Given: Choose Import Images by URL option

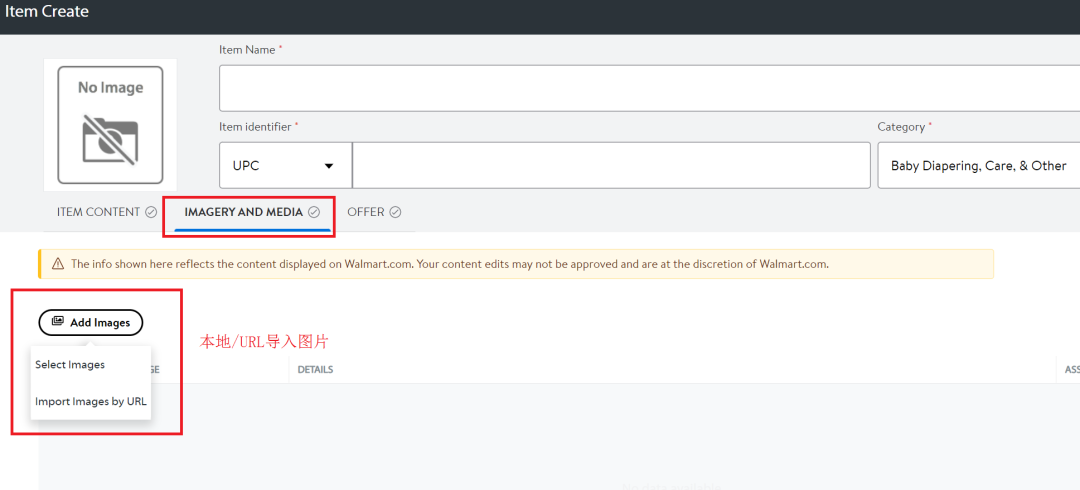Looking at the screenshot, I should point(91,402).
